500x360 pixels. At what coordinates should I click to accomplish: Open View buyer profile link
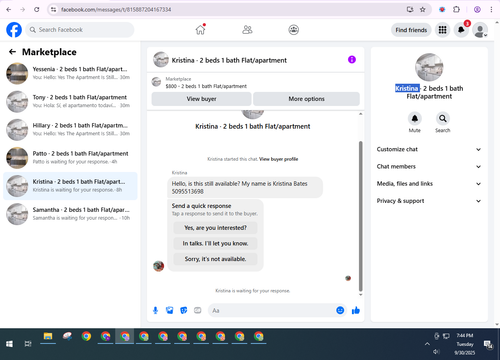(278, 159)
